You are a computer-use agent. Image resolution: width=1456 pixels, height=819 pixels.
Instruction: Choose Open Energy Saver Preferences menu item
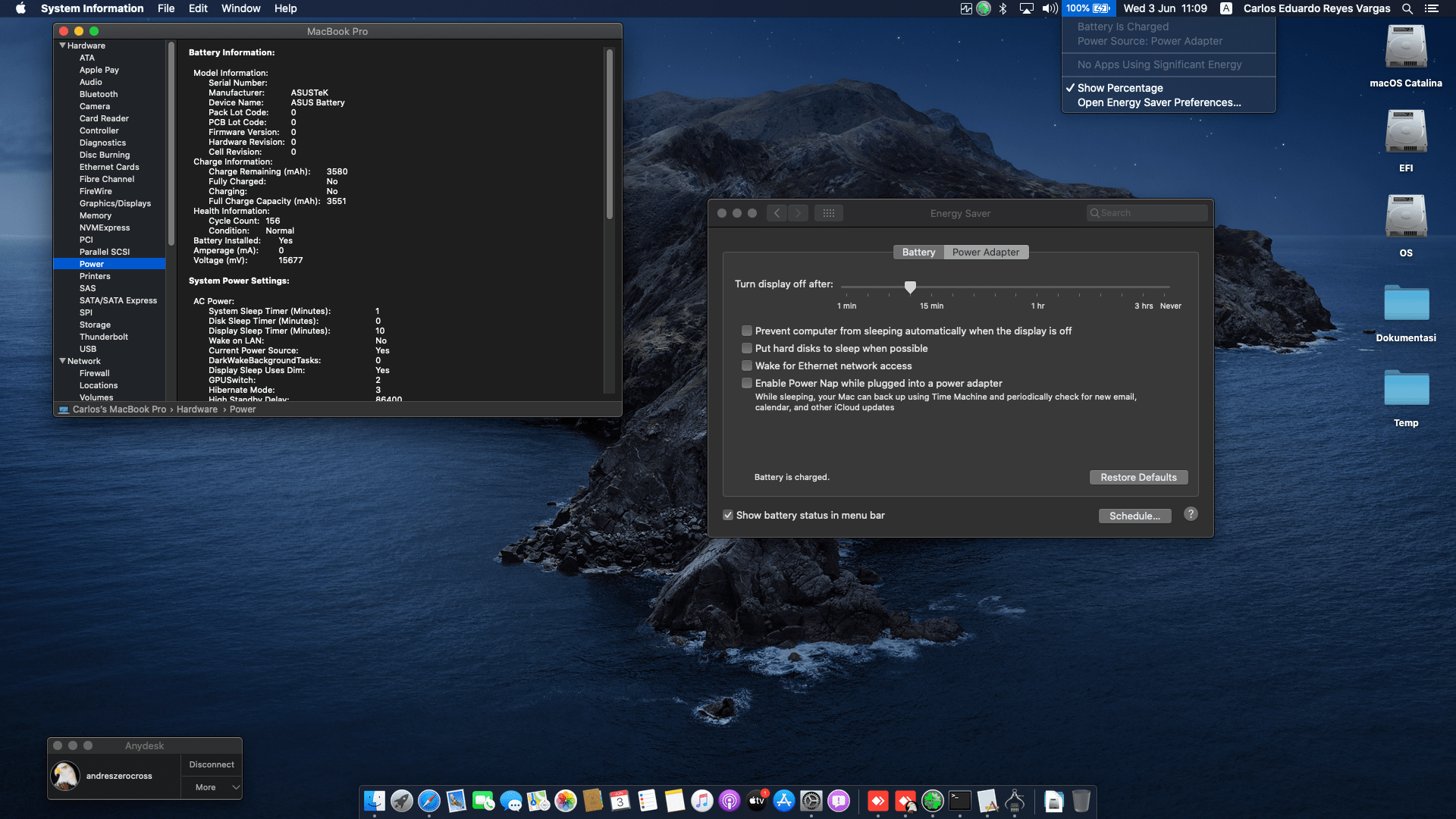[x=1169, y=102]
